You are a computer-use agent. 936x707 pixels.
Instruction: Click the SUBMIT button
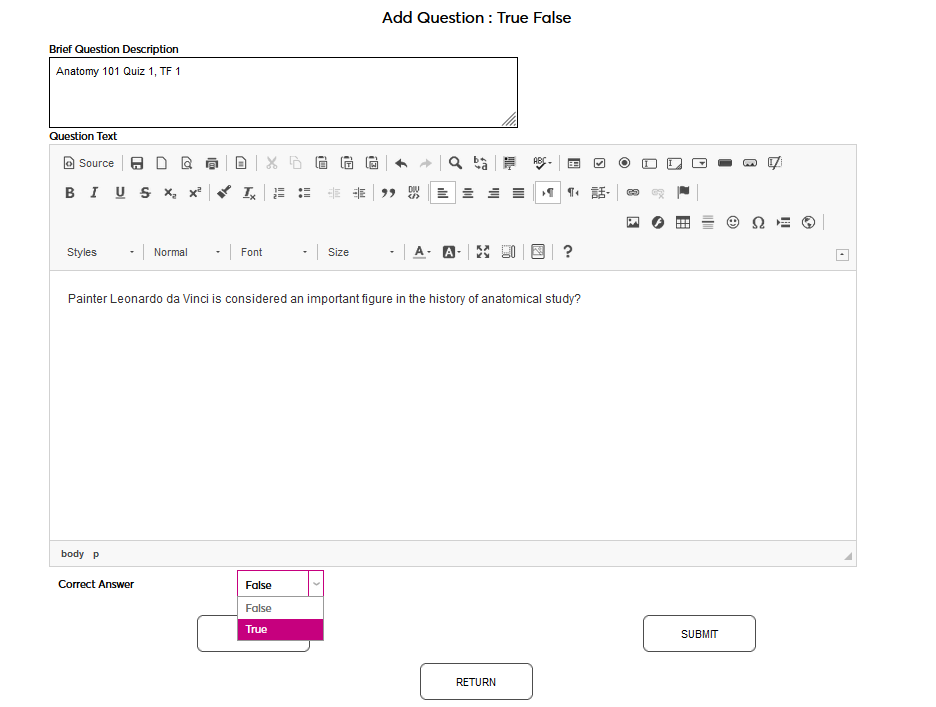[698, 633]
